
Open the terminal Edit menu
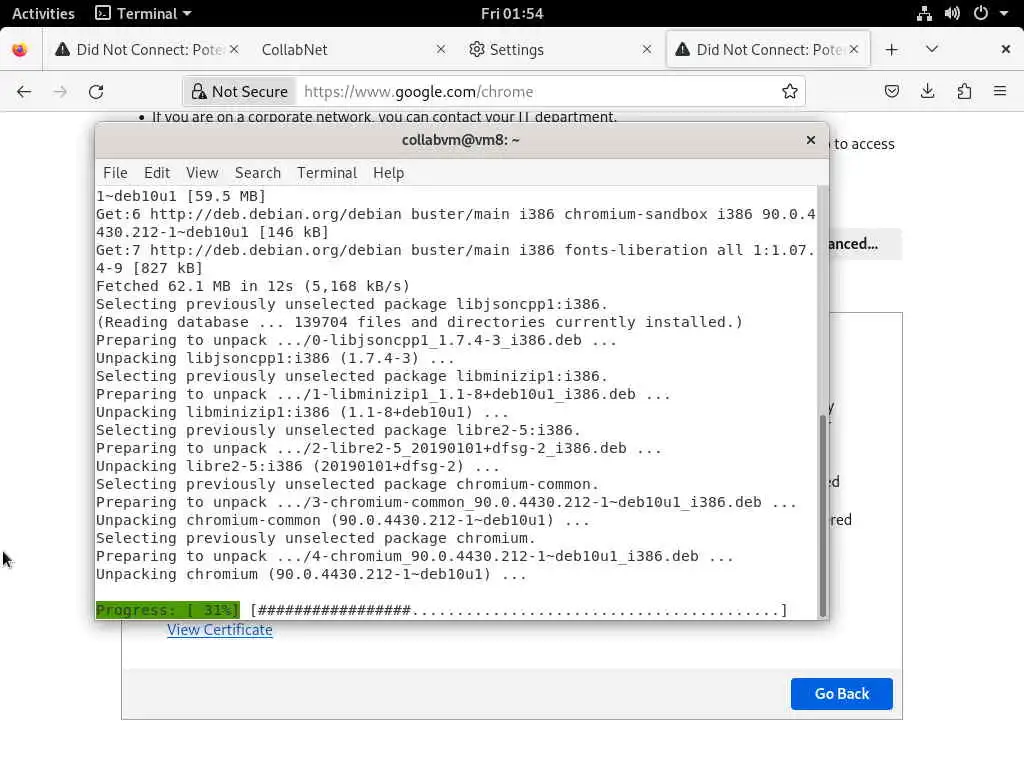pos(157,173)
